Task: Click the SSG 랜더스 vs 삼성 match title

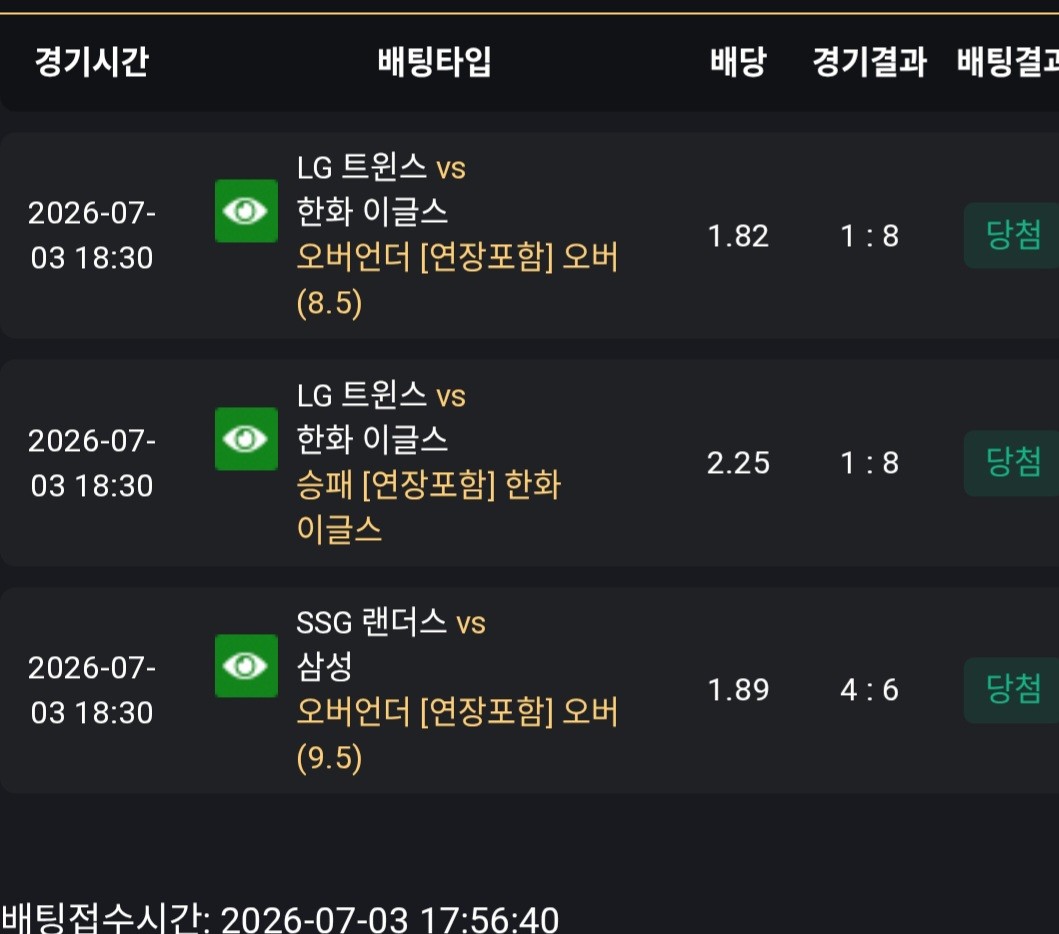Action: [x=391, y=644]
